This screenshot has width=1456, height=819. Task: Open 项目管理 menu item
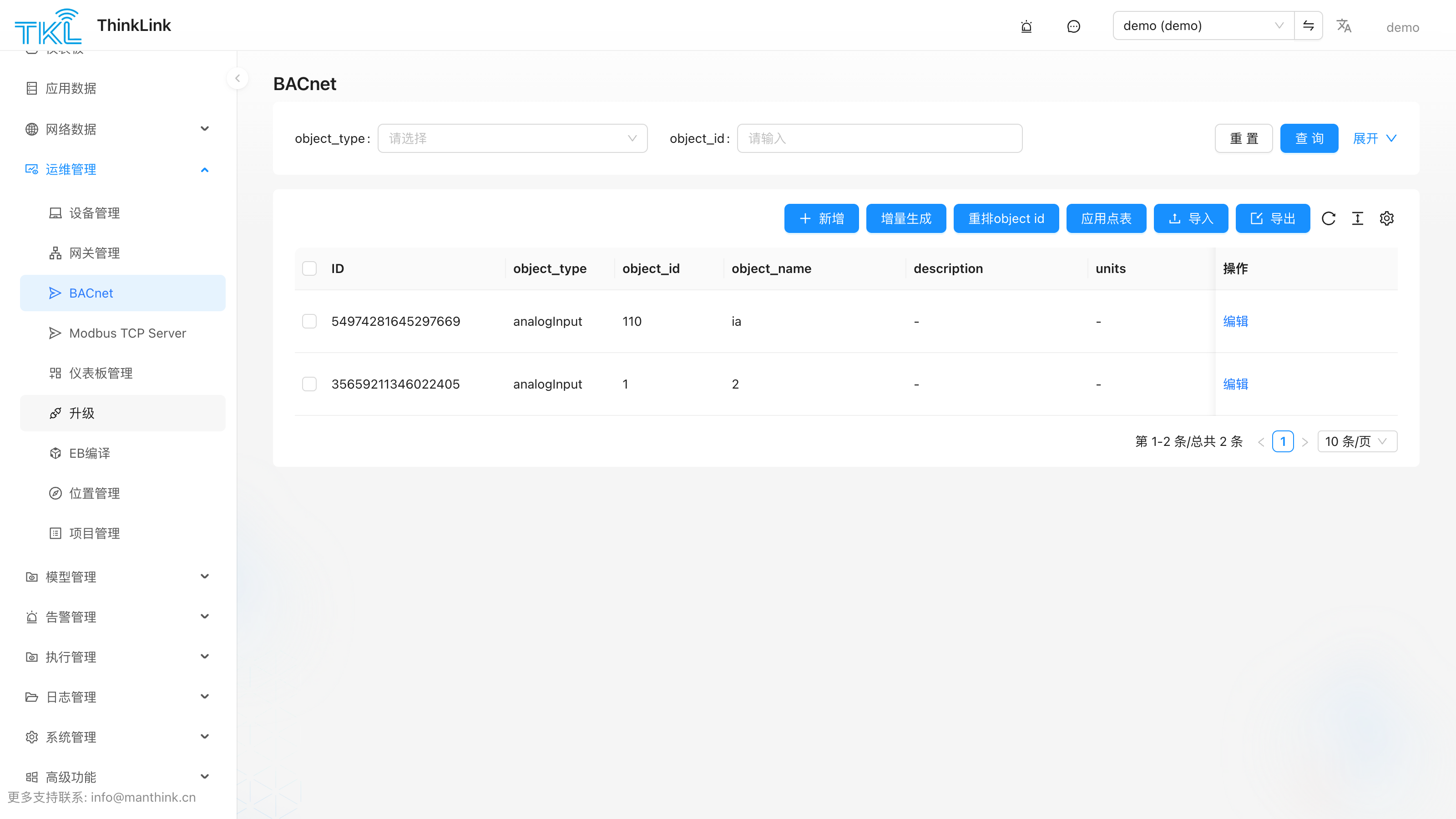[123, 533]
